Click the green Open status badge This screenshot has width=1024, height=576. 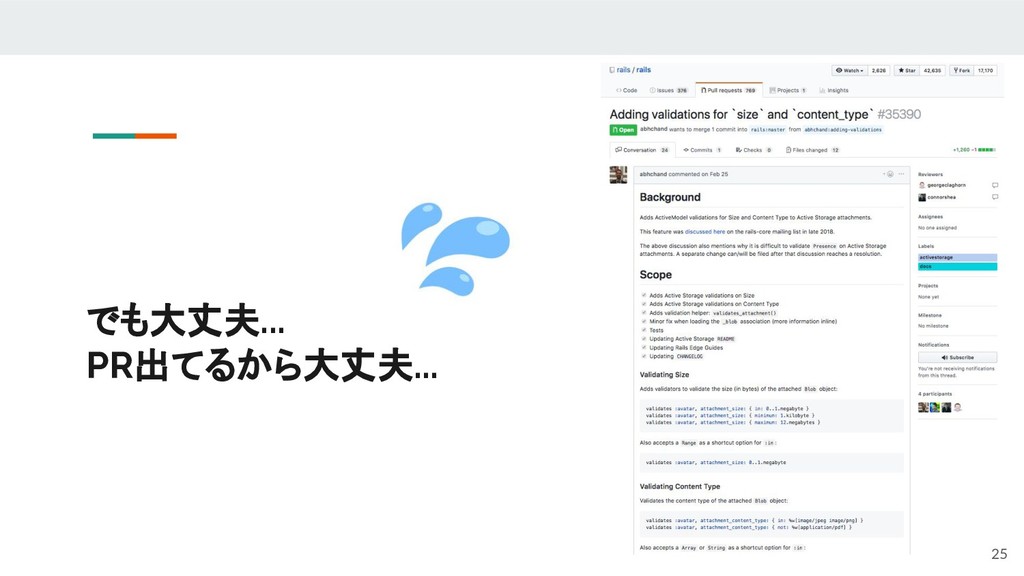623,130
